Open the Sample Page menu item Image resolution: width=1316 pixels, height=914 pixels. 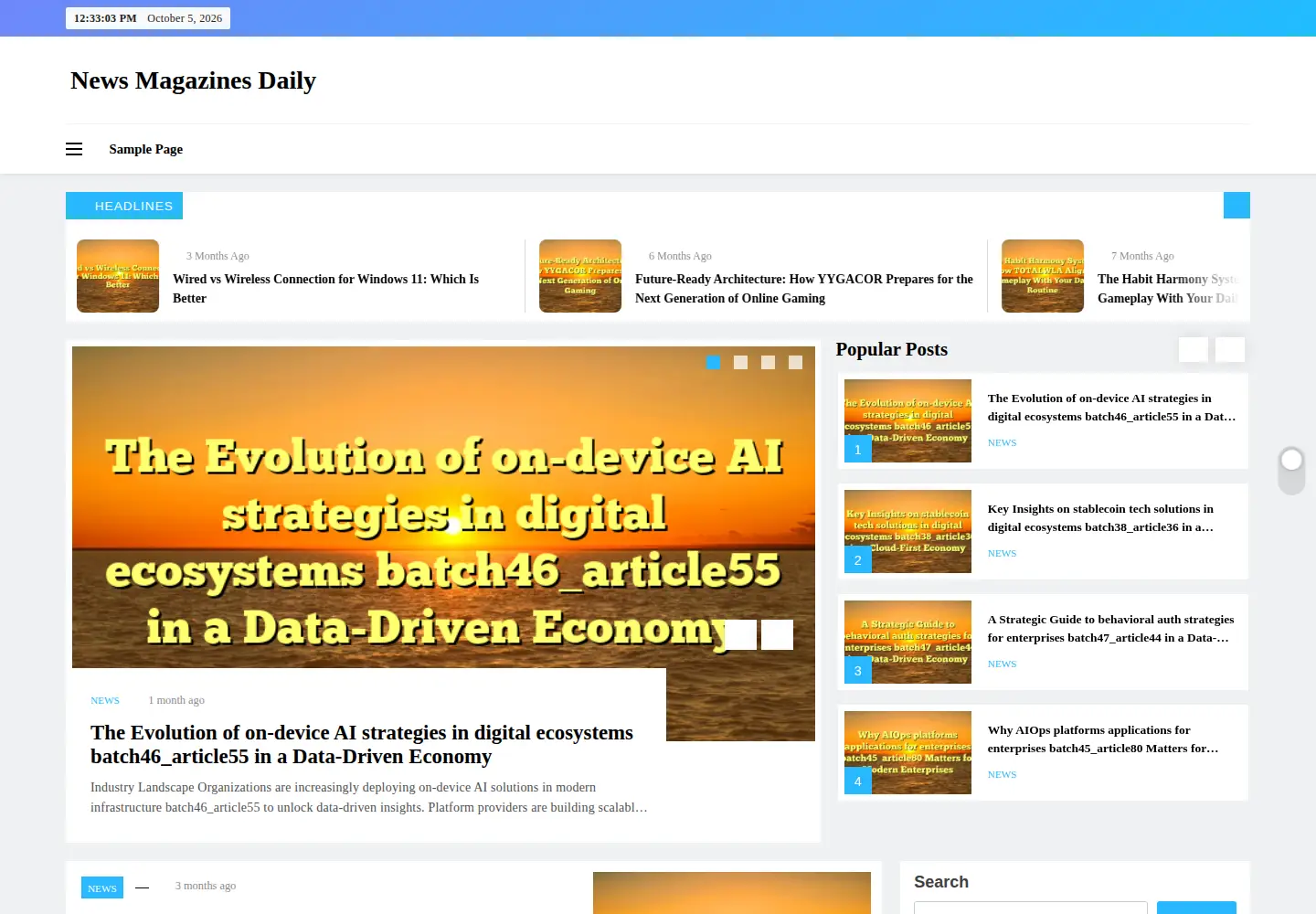pos(145,149)
